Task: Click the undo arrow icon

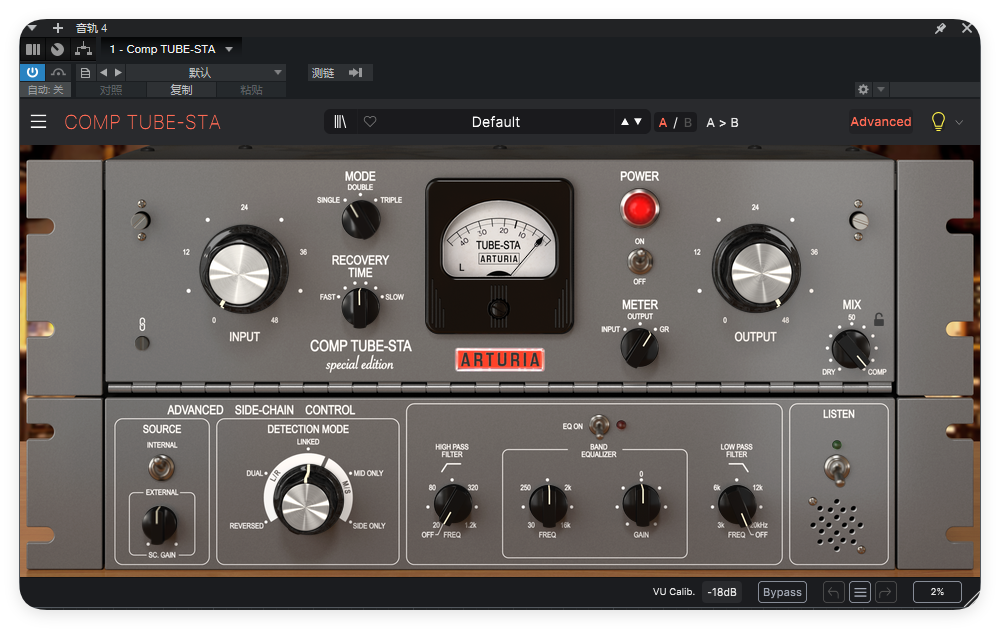Action: [x=834, y=593]
